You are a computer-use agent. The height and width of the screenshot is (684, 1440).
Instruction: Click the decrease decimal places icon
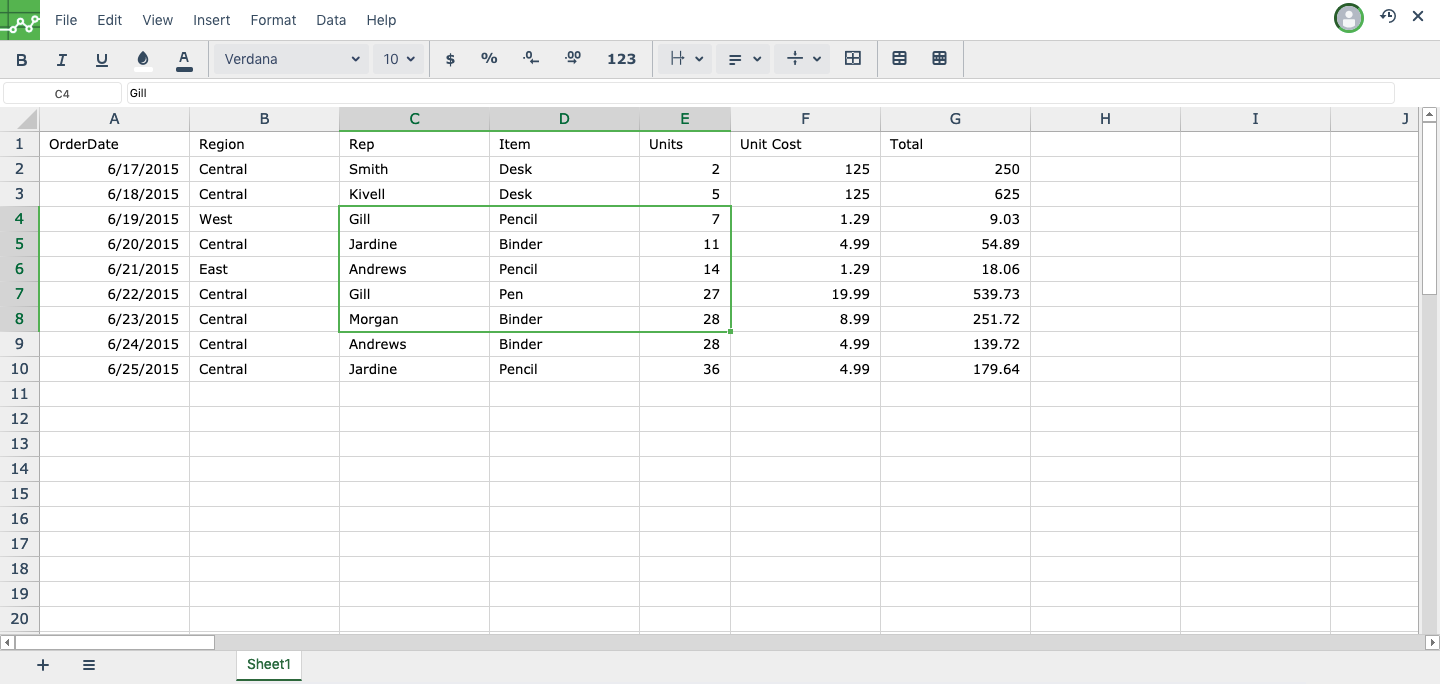[531, 60]
